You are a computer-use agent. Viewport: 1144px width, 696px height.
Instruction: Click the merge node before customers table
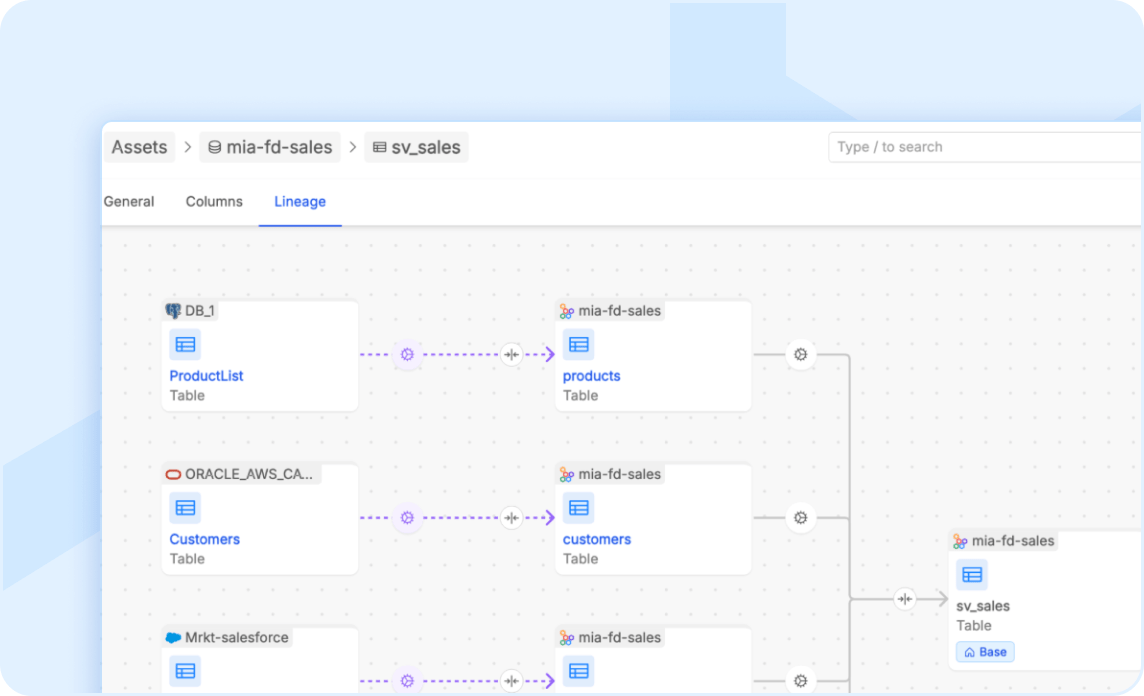511,518
